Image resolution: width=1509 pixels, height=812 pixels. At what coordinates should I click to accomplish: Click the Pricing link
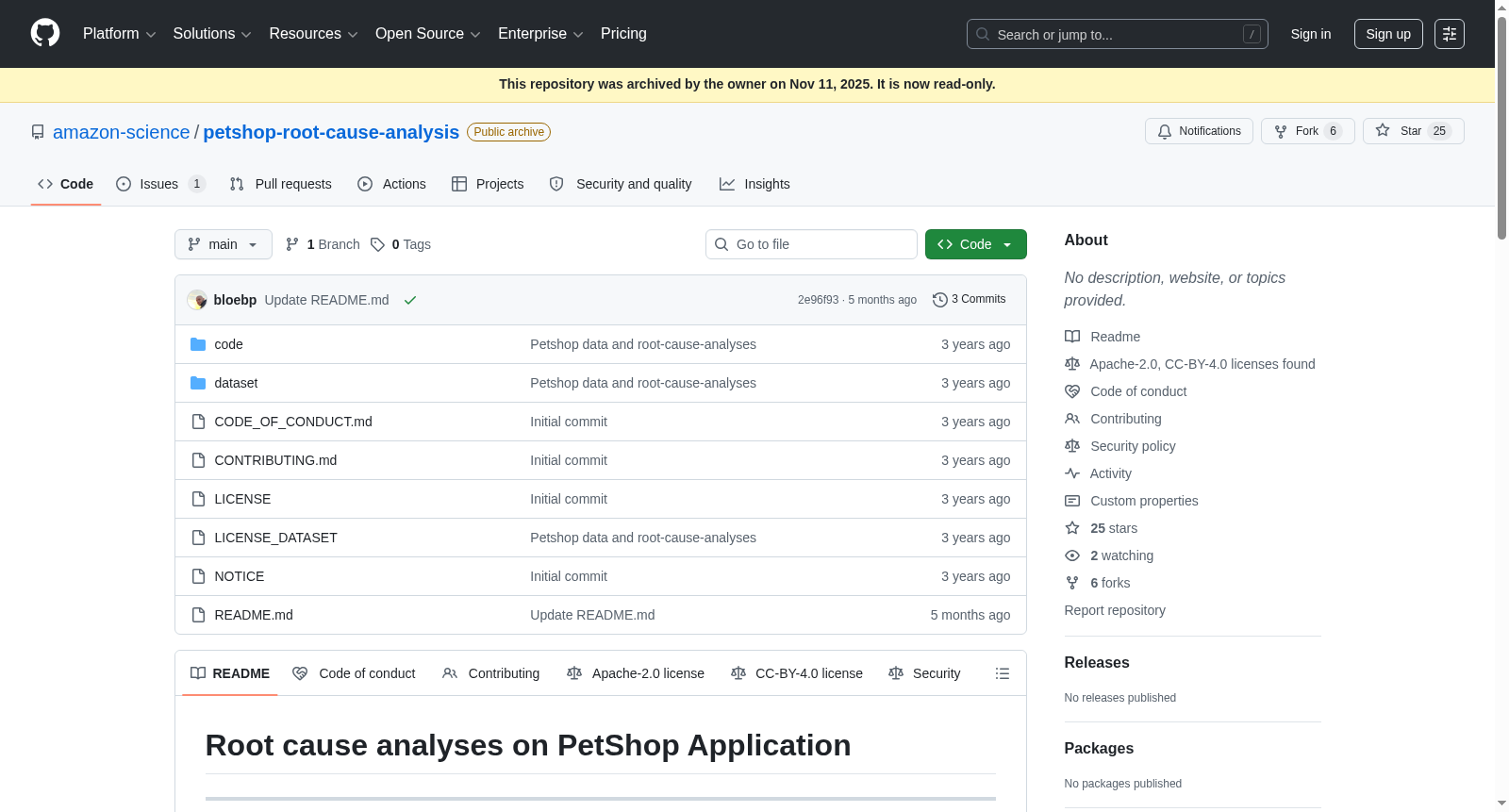click(x=623, y=34)
